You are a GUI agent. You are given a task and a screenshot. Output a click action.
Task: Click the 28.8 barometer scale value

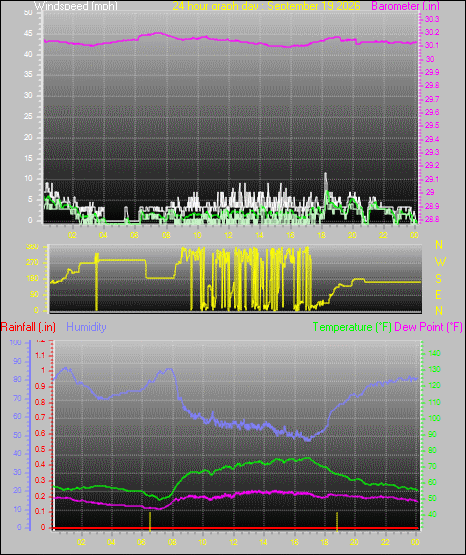(x=432, y=219)
